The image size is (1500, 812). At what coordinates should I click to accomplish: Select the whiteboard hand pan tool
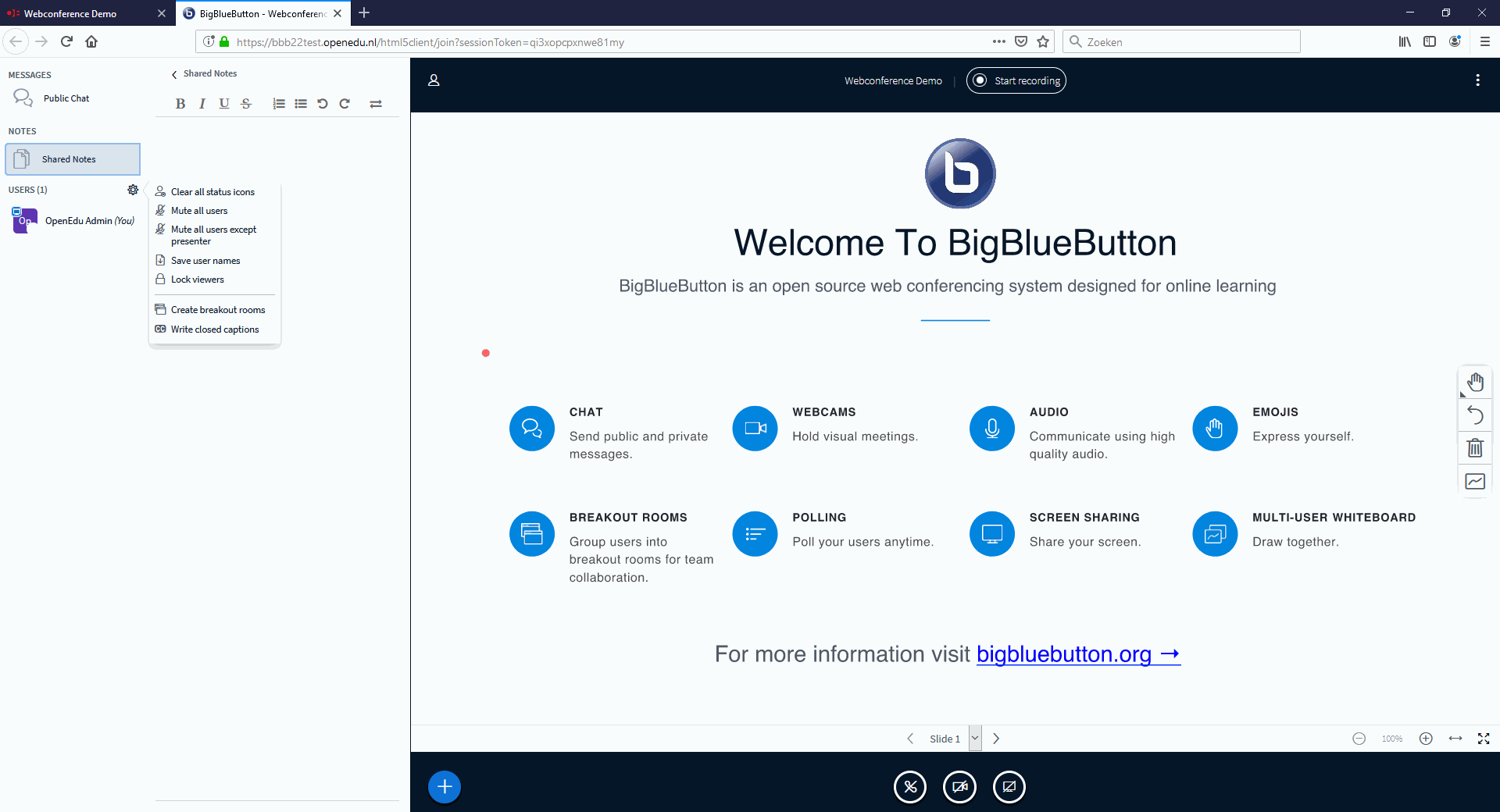(1475, 382)
